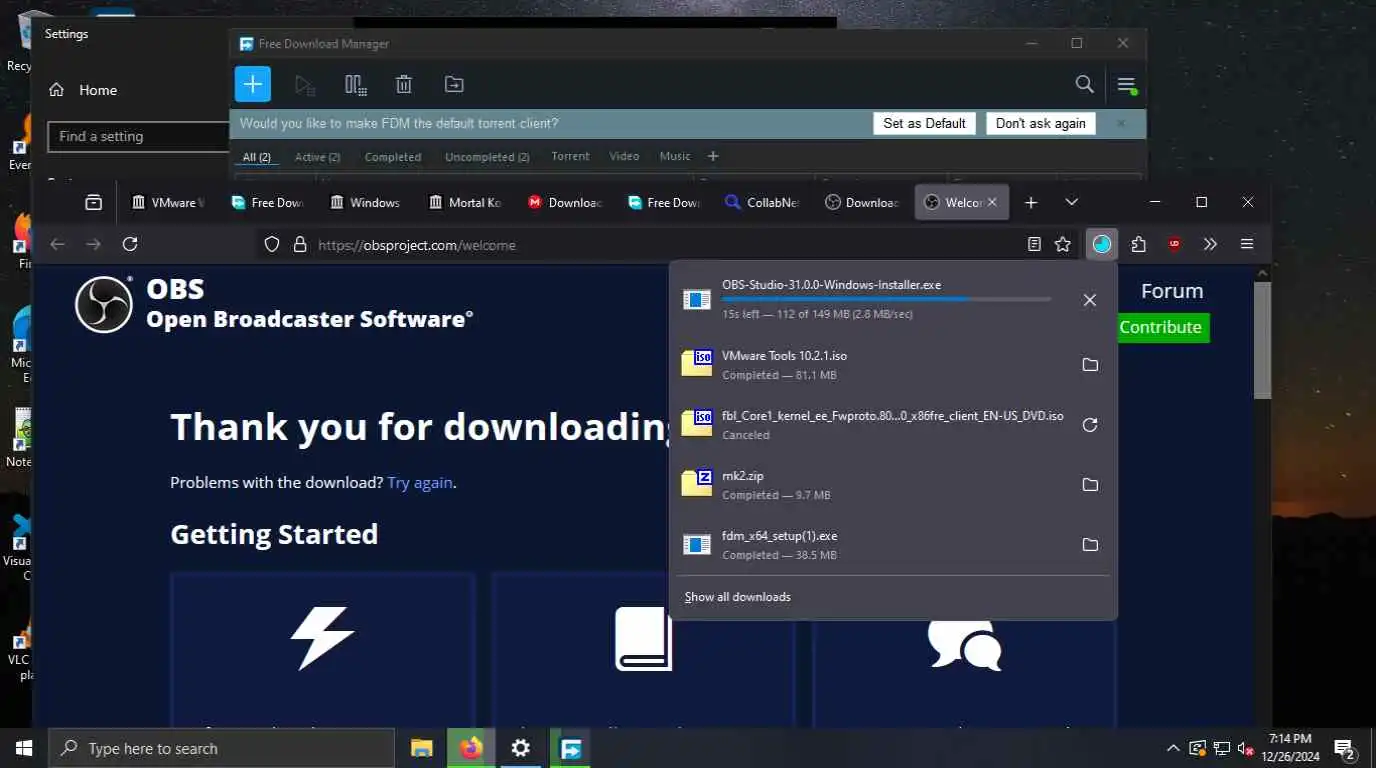
Task: Click the obsproject.com URL address field
Action: click(x=665, y=245)
